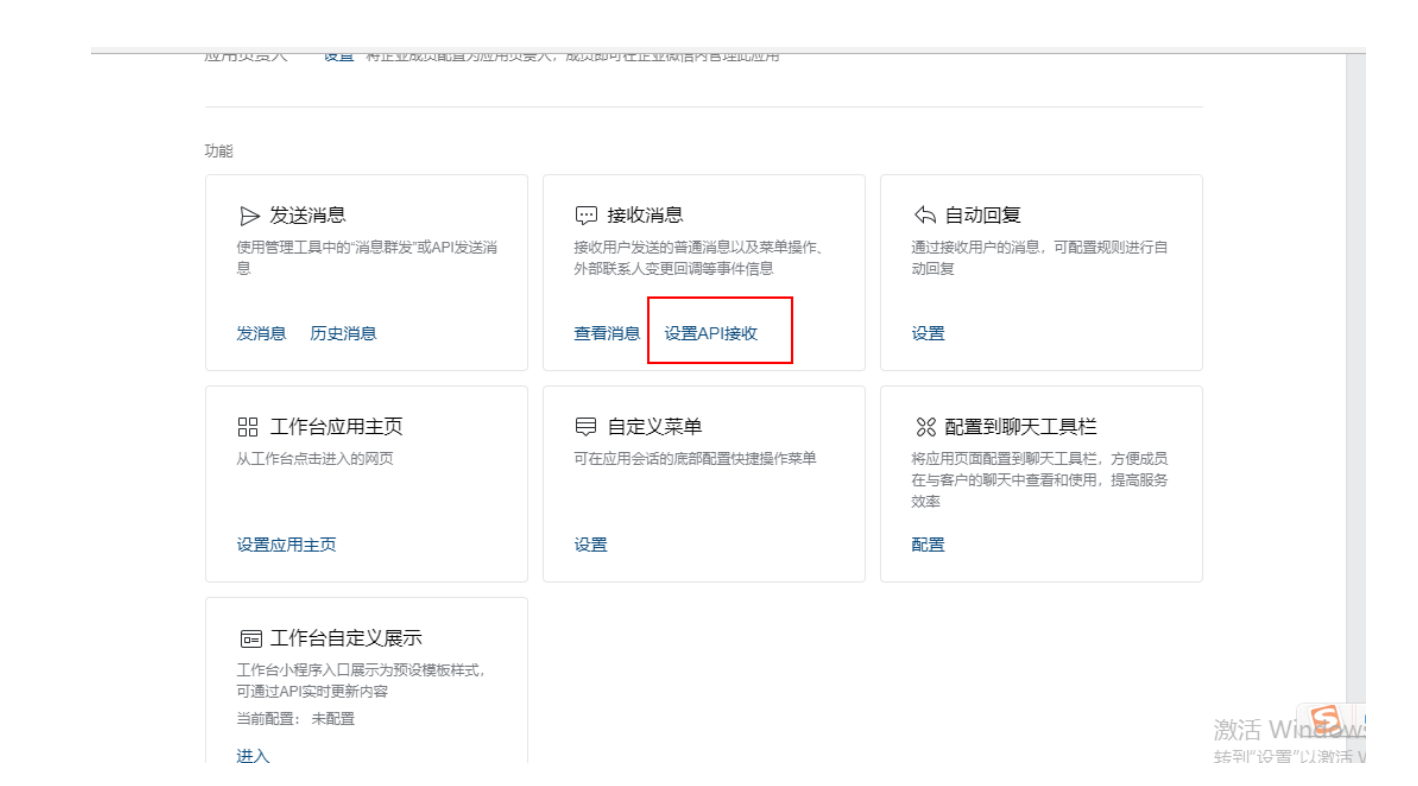Open the 历史消息 link
Viewport: 1418px width, 786px height.
tap(343, 334)
